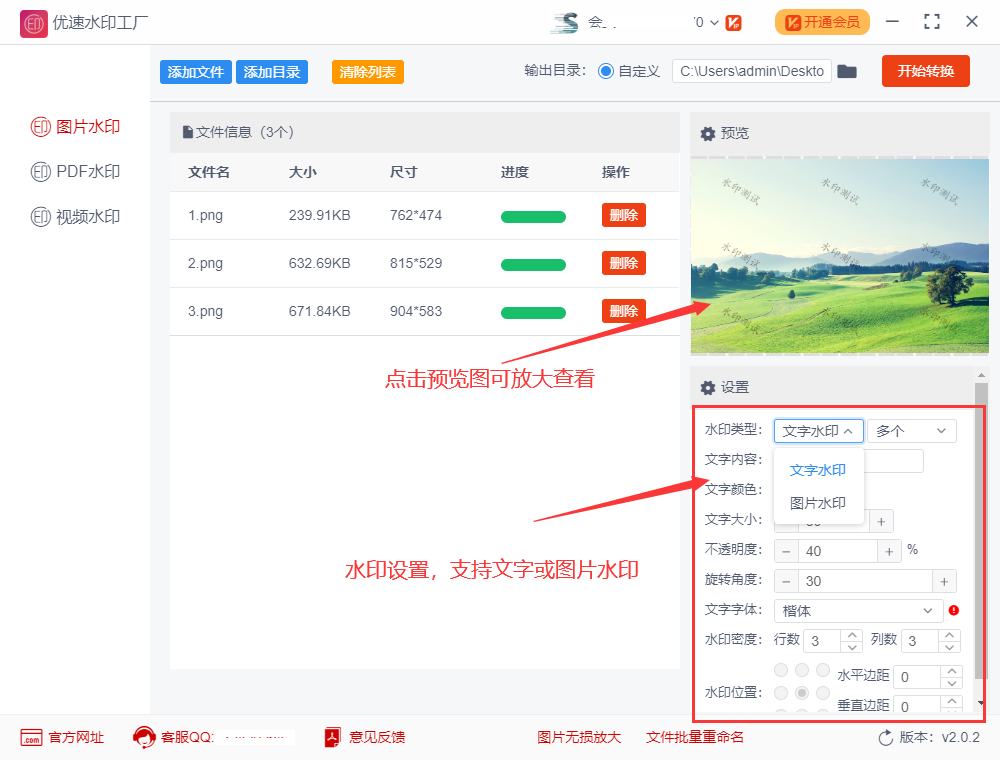
Task: Open the 多个 watermark count dropdown
Action: 911,431
